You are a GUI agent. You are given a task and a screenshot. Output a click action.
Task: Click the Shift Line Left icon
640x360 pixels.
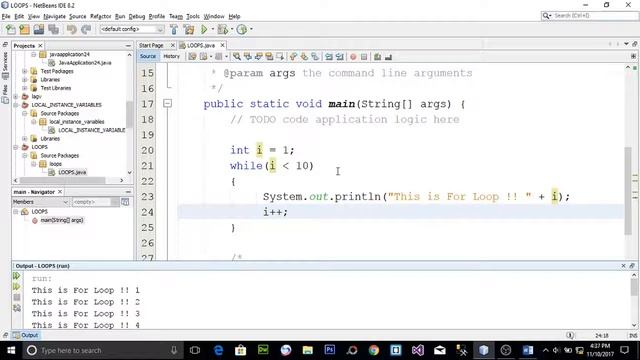329,57
